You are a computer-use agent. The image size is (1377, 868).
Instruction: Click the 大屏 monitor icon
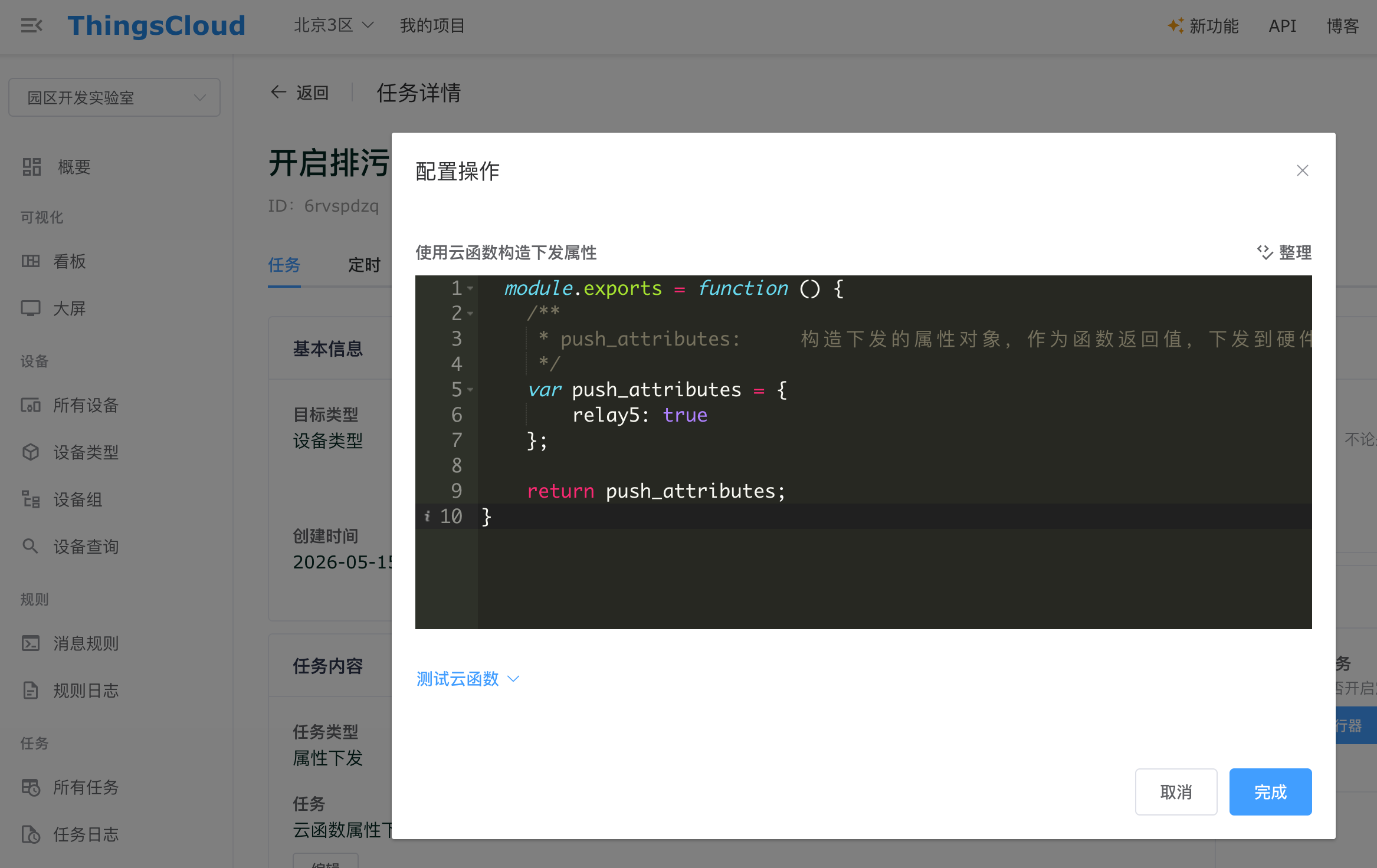click(31, 308)
